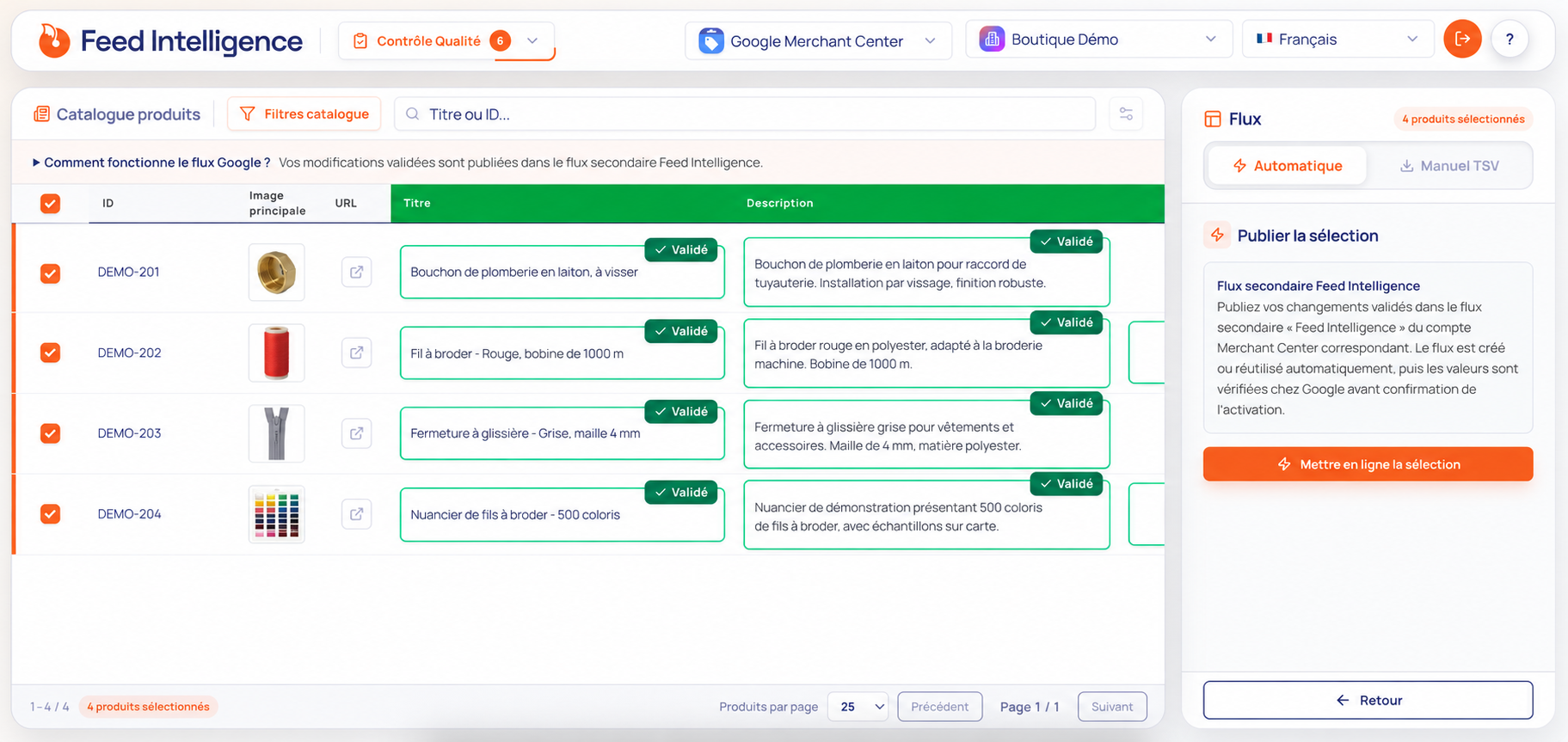Click the Retour button
This screenshot has width=1568, height=742.
point(1368,700)
